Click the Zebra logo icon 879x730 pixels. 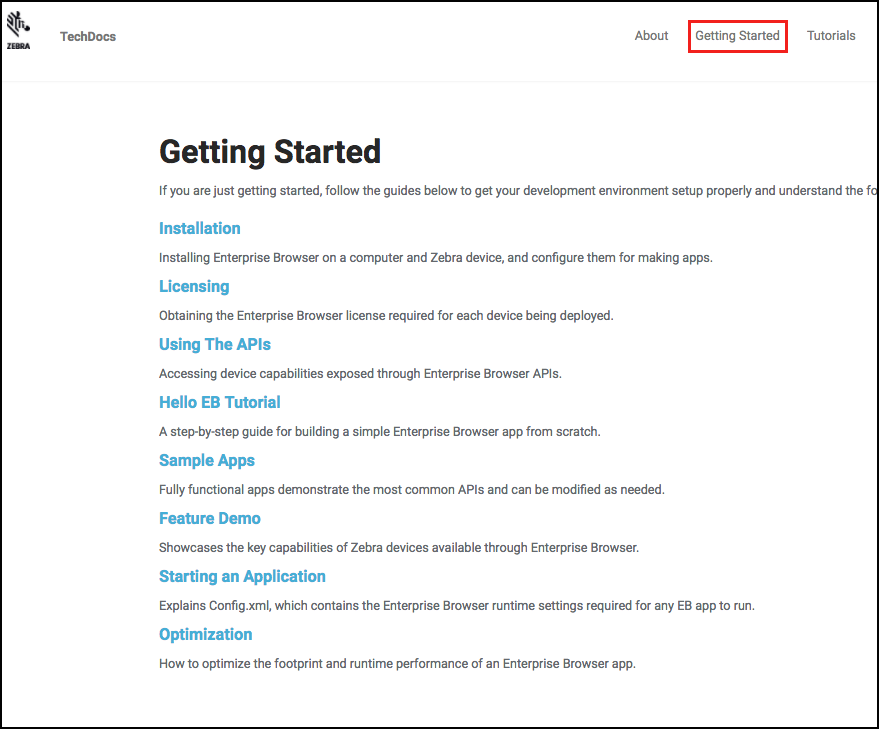click(18, 30)
